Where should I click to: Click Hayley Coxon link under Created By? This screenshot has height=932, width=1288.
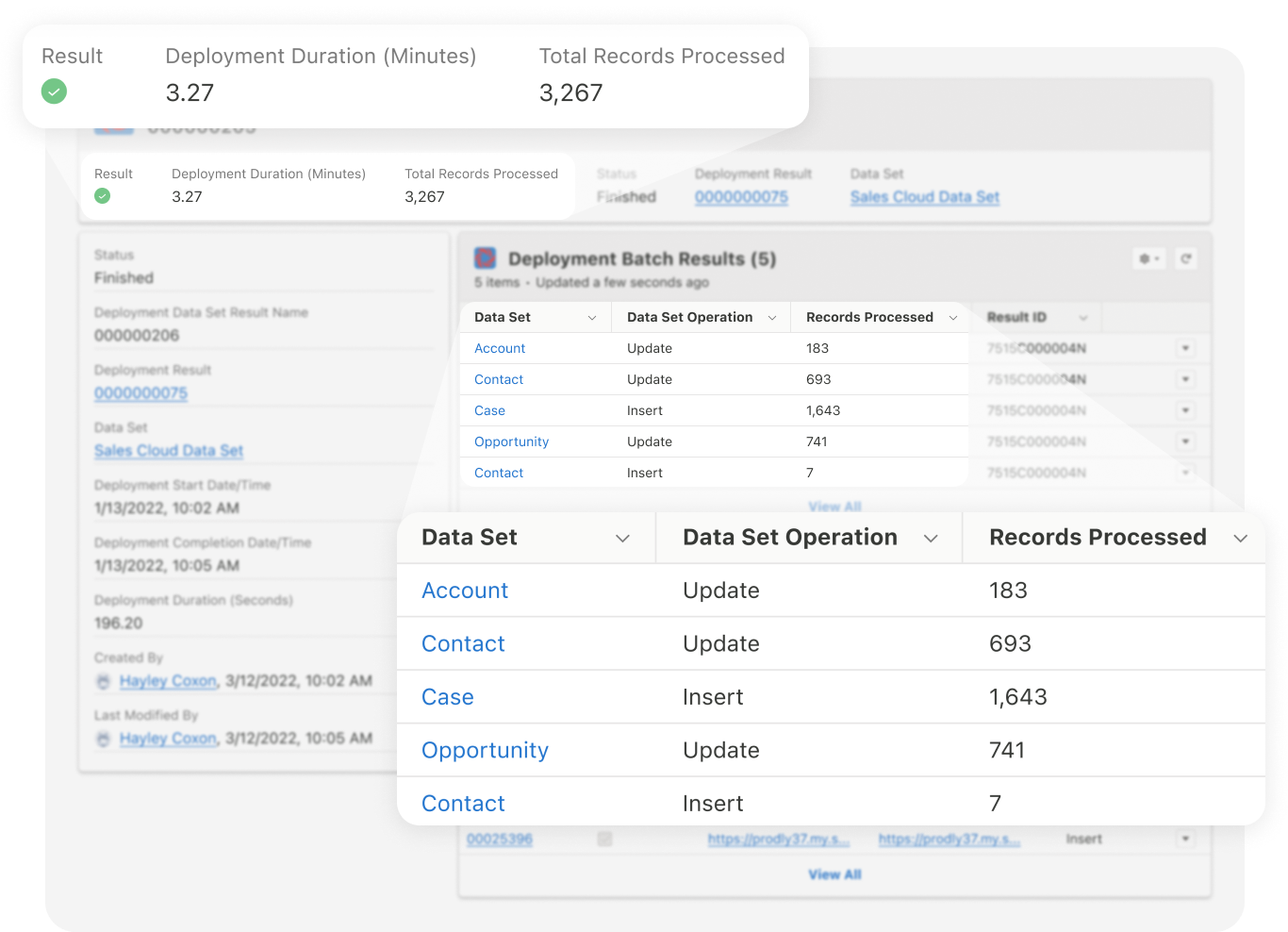168,681
